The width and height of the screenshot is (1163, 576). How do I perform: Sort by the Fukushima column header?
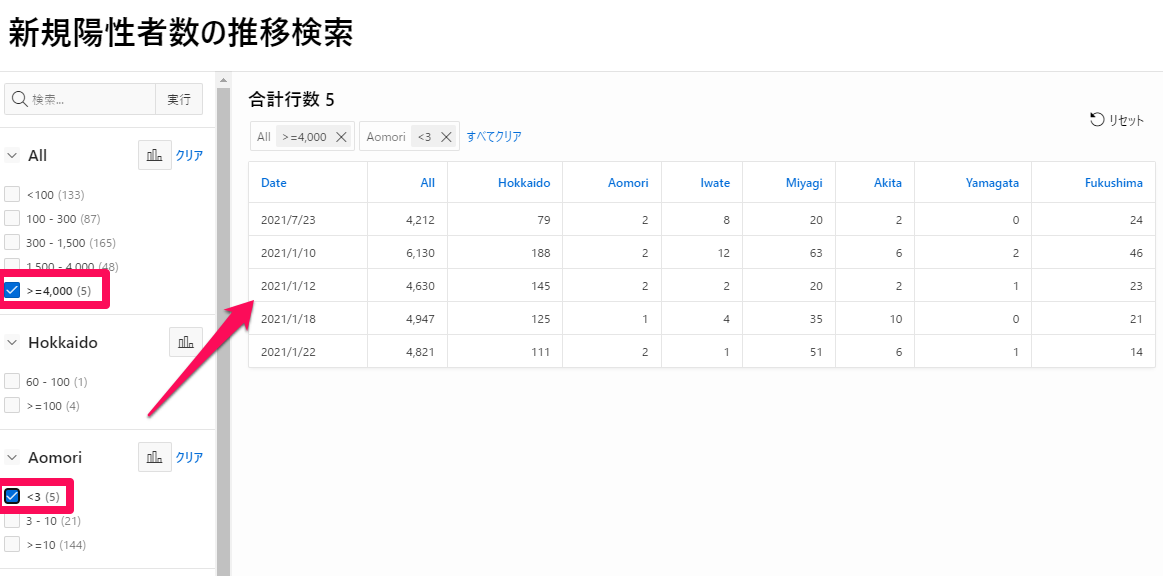[1114, 182]
